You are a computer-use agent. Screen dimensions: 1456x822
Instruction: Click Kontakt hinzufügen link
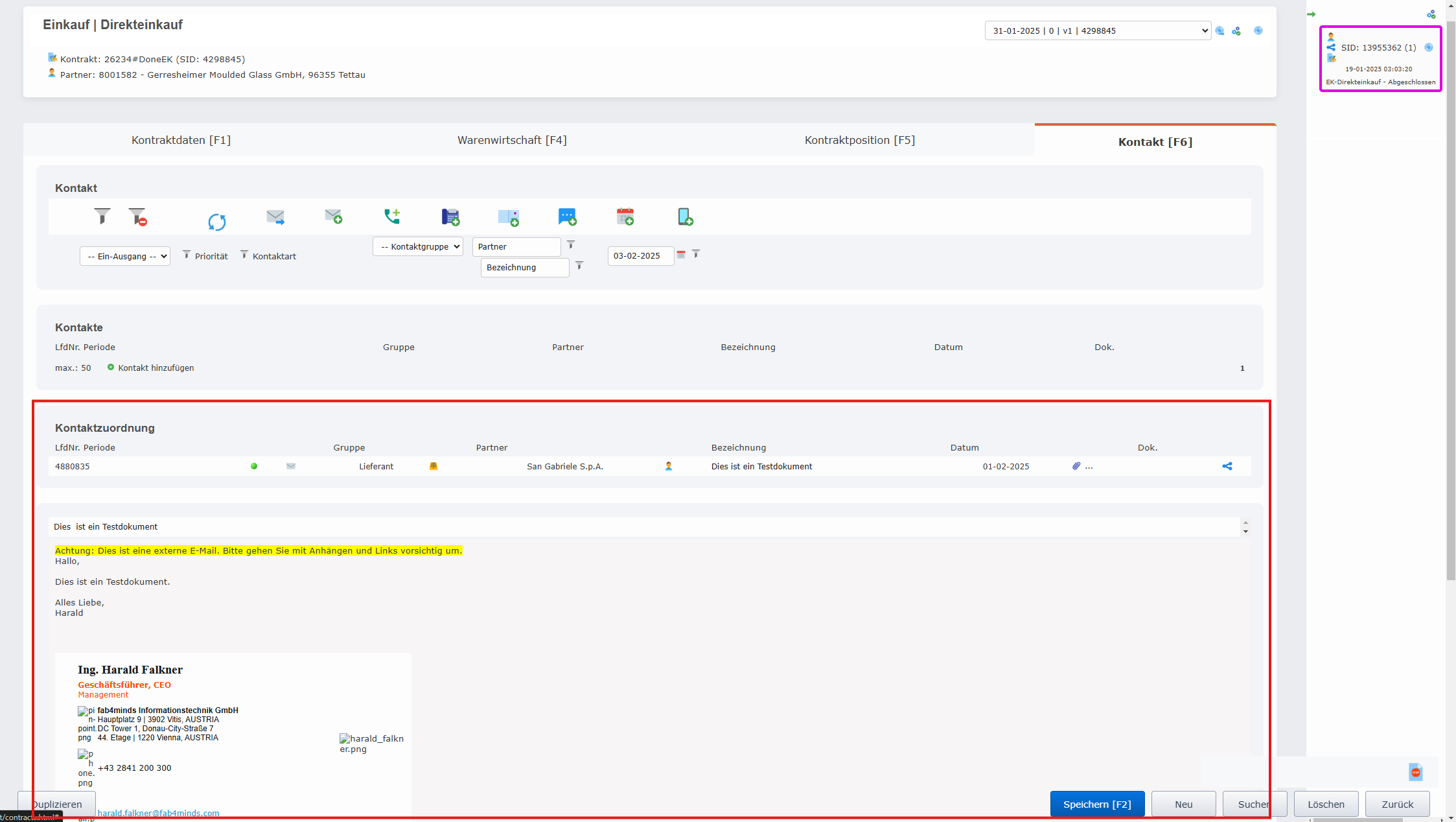(x=156, y=368)
